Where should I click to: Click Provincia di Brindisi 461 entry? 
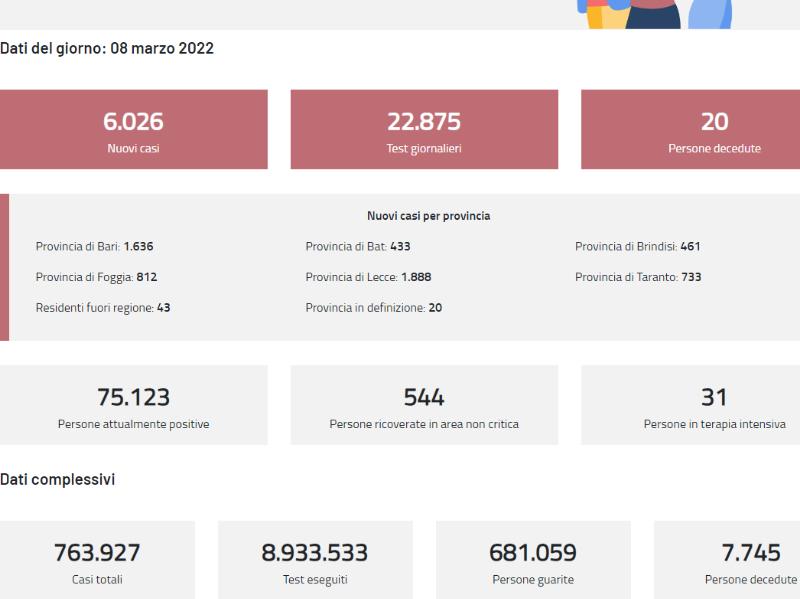638,246
